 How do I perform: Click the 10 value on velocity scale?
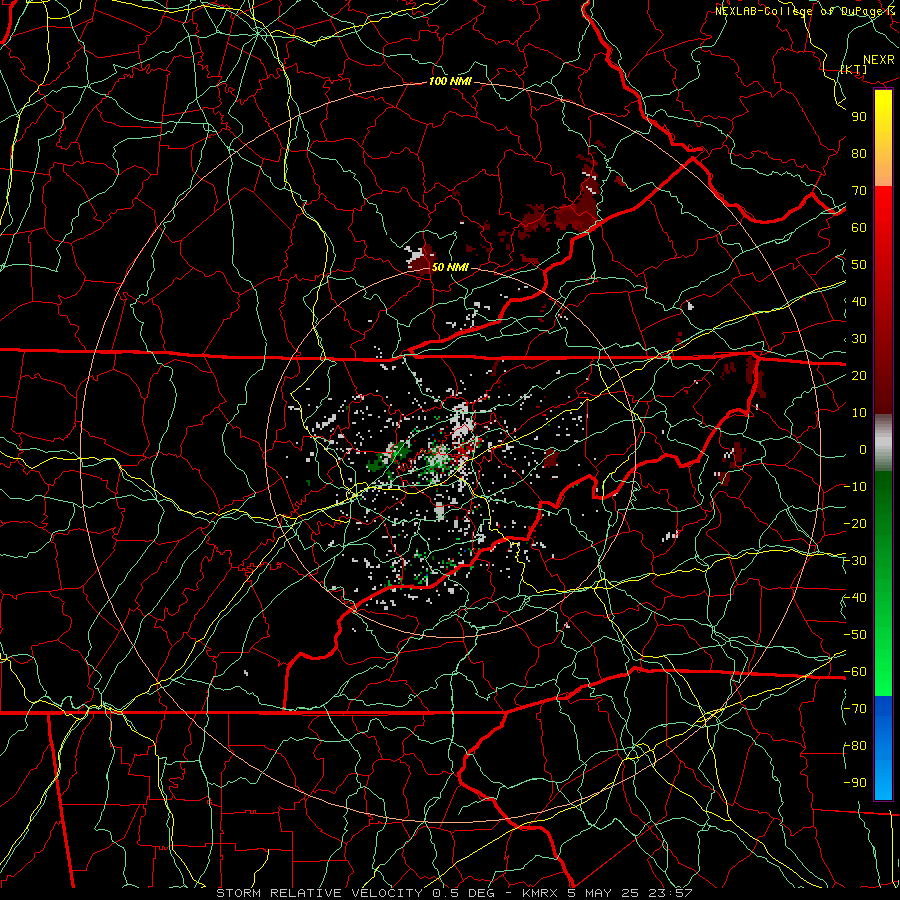pos(859,413)
